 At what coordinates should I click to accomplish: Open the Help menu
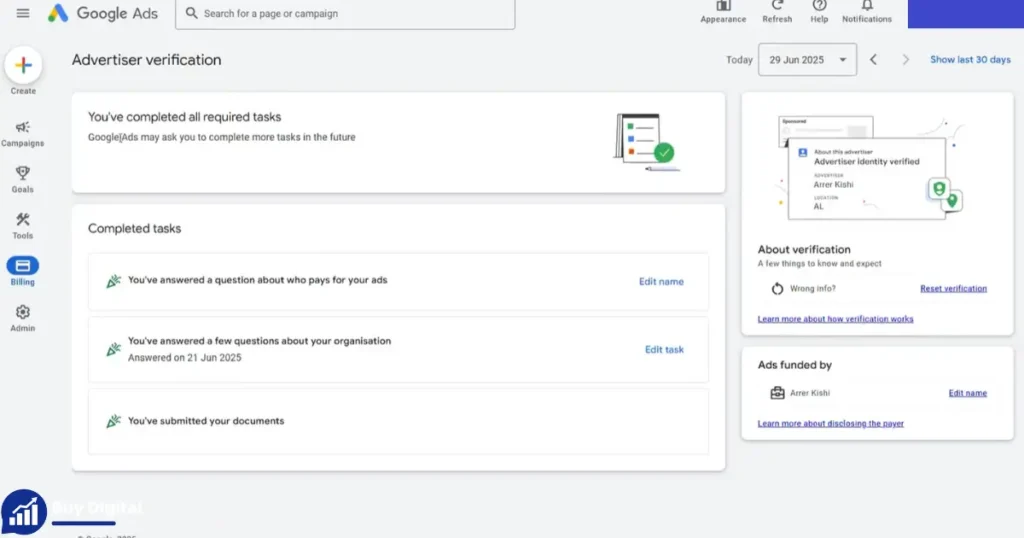tap(819, 12)
